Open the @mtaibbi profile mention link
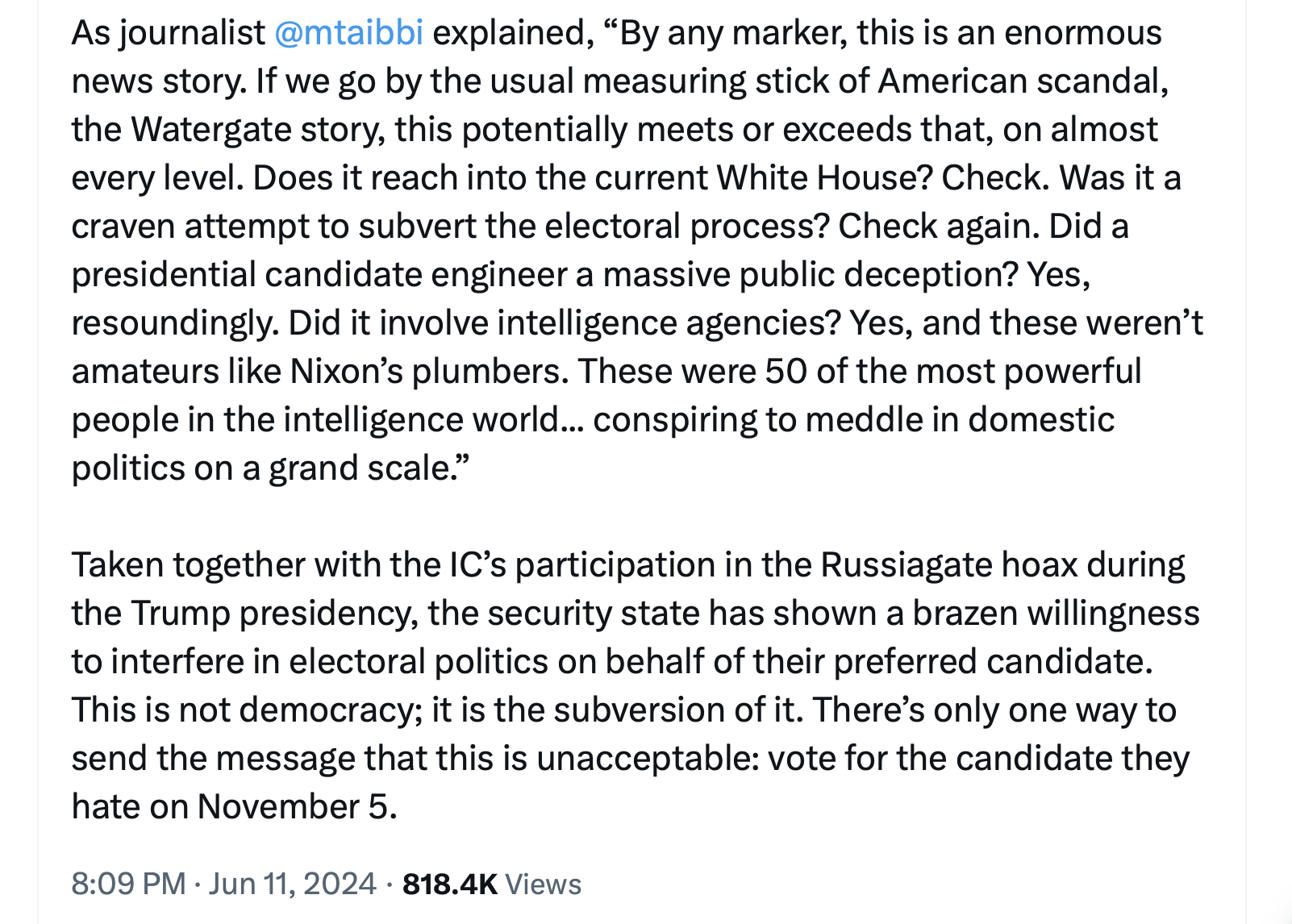Image resolution: width=1292 pixels, height=924 pixels. coord(348,33)
